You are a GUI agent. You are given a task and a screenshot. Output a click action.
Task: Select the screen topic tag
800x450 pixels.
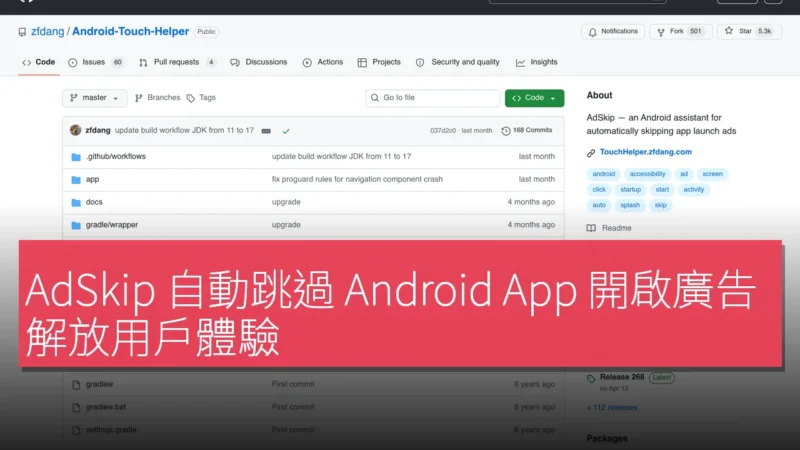click(712, 174)
